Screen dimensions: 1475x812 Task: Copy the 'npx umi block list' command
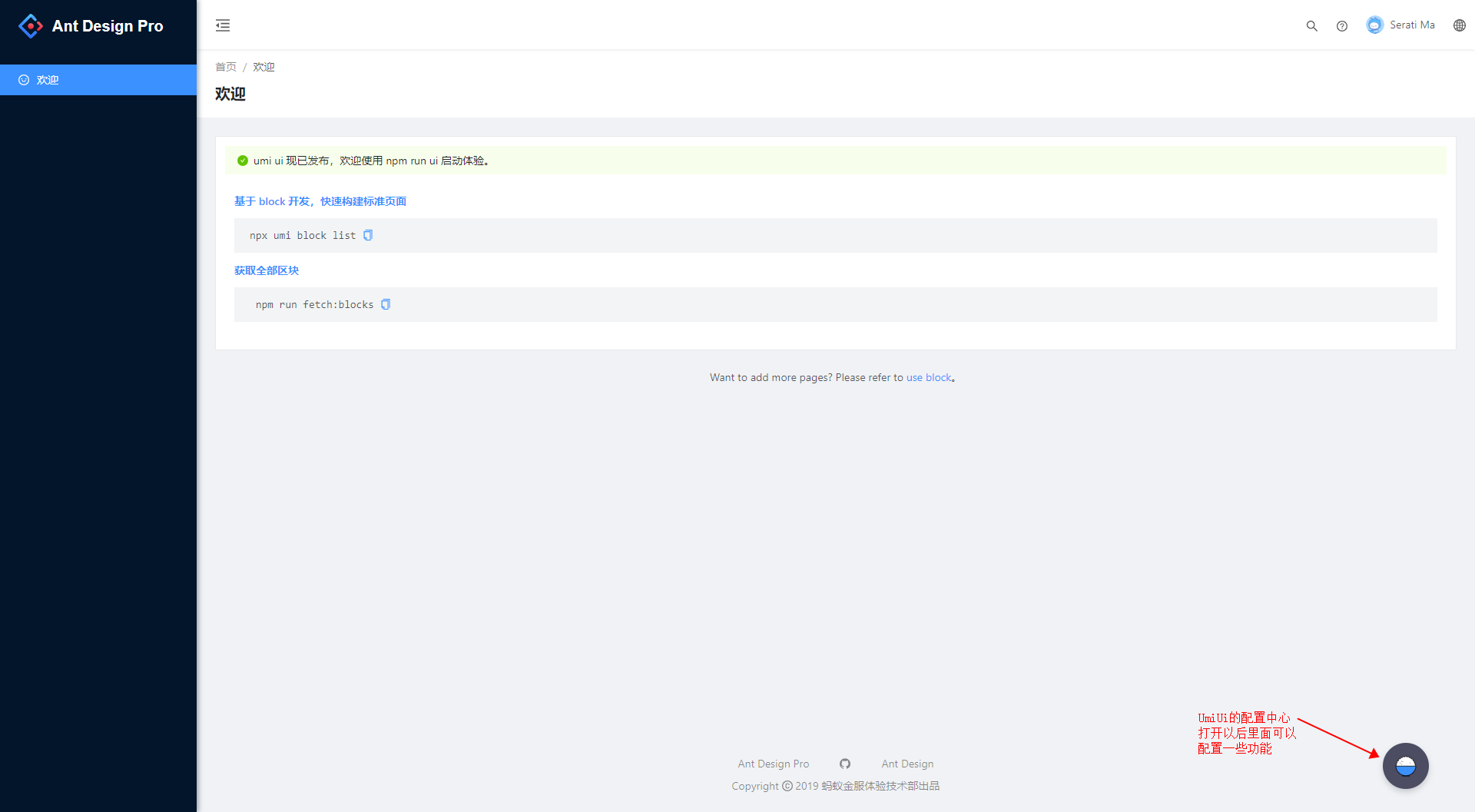pyautogui.click(x=368, y=235)
